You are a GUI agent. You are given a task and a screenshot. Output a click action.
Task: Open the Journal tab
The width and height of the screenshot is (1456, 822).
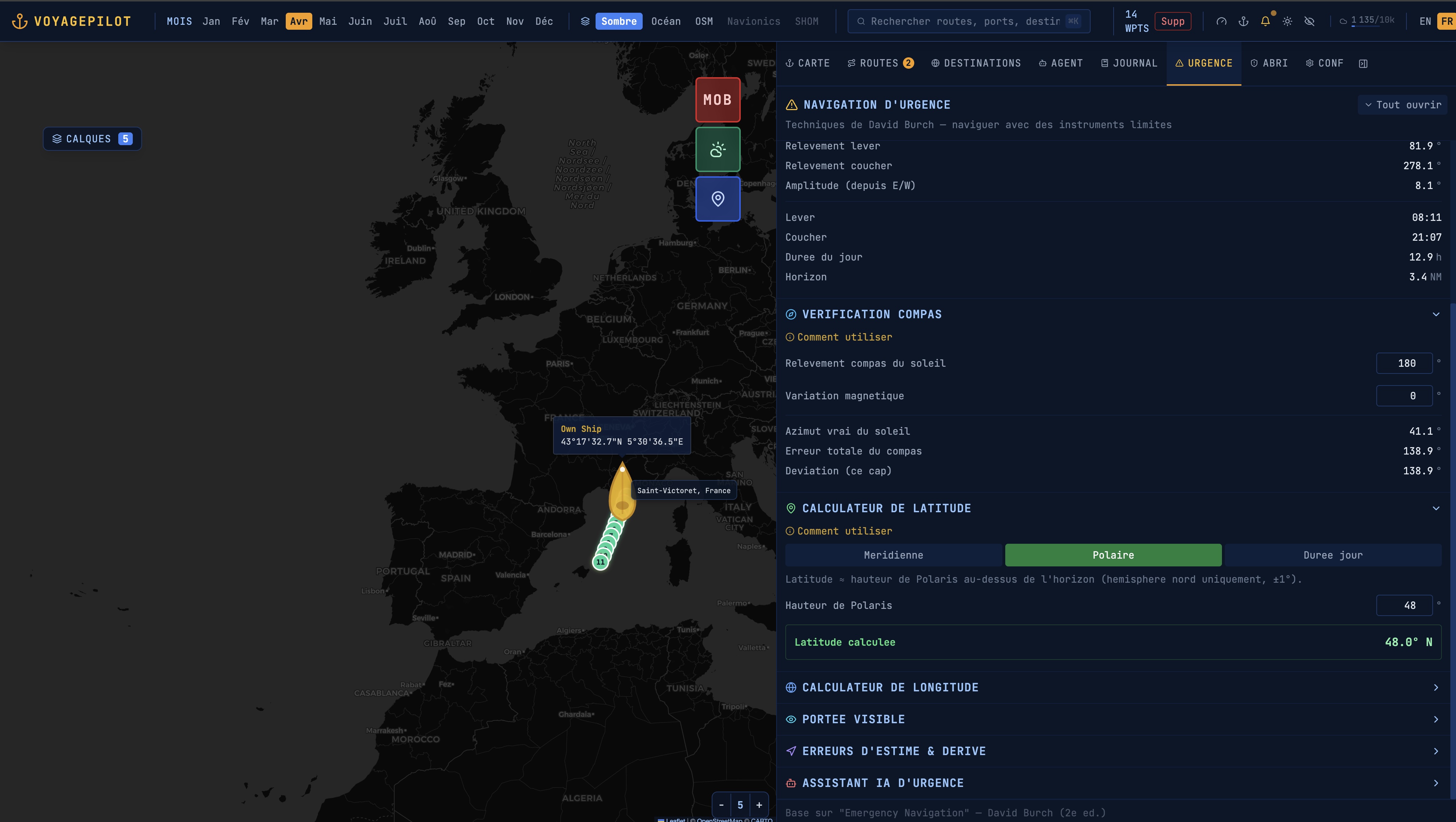(x=1128, y=63)
